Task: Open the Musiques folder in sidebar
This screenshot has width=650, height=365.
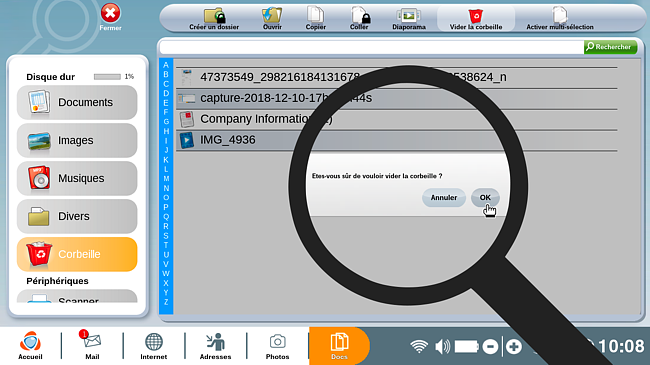Action: (77, 178)
